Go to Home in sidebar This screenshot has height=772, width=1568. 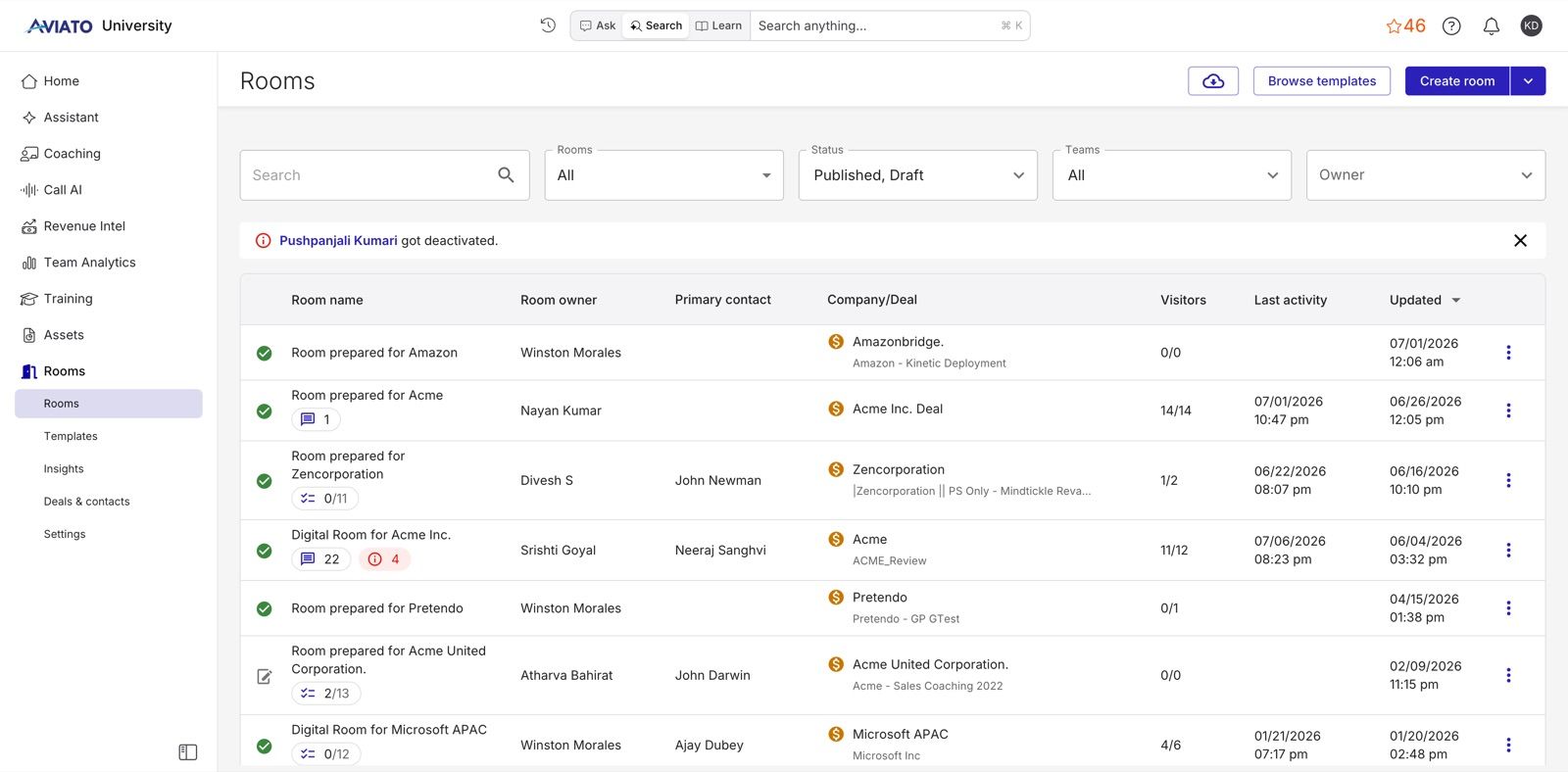pyautogui.click(x=61, y=81)
